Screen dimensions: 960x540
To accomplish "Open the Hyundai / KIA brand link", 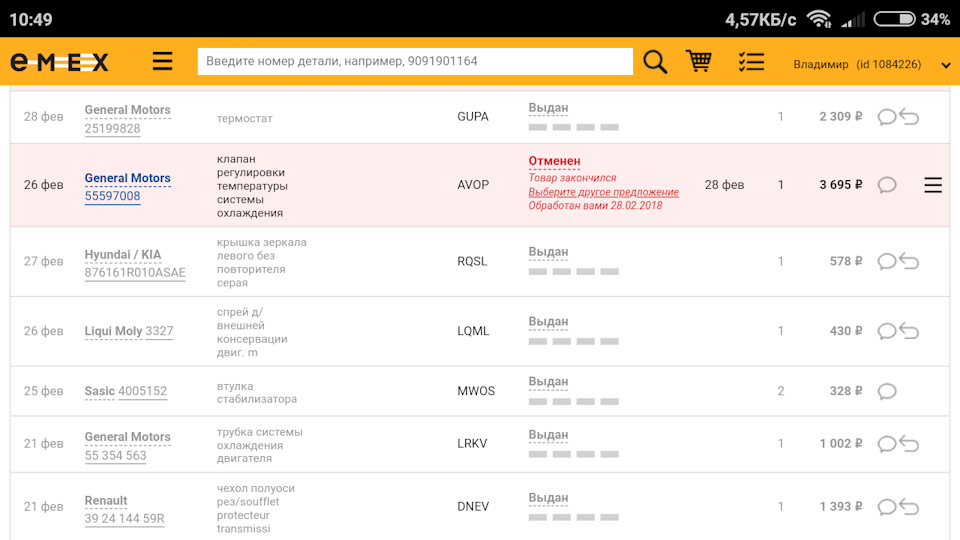I will click(123, 255).
